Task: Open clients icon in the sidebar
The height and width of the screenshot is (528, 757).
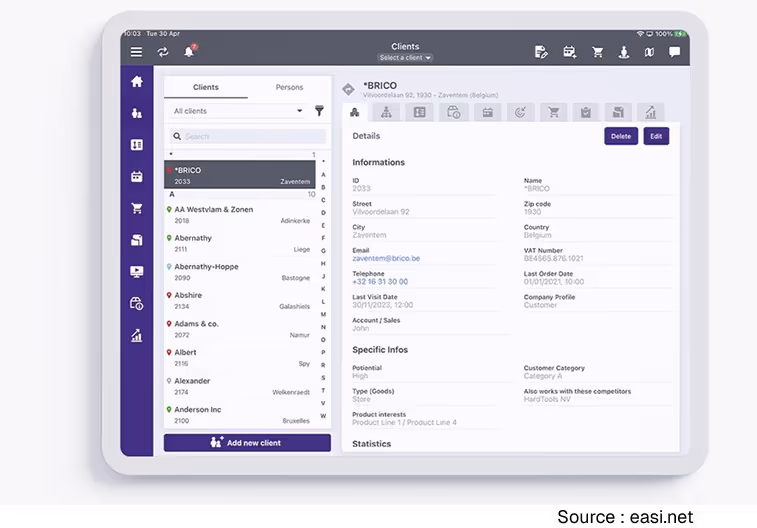Action: (x=137, y=113)
